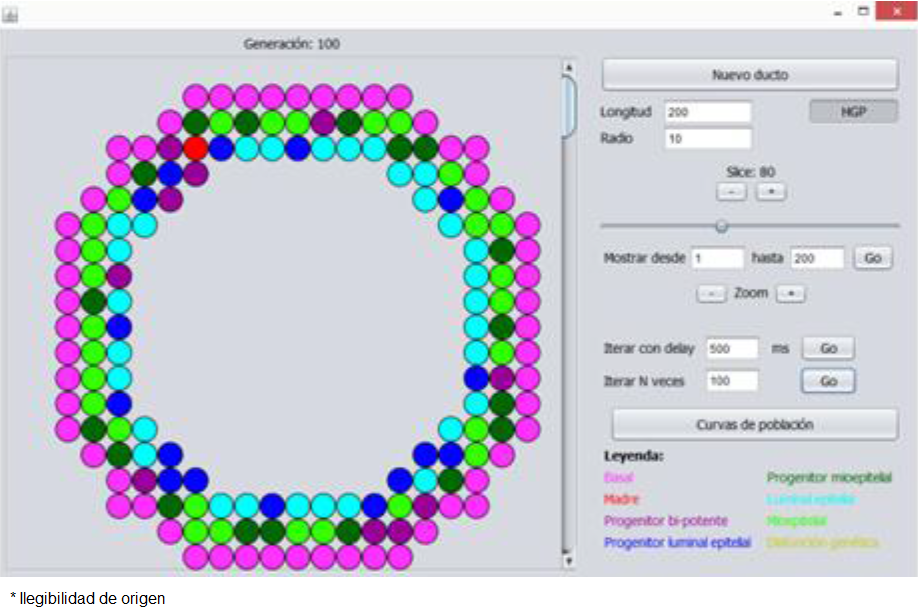Click the canvas scrollbar down arrow

coord(569,562)
